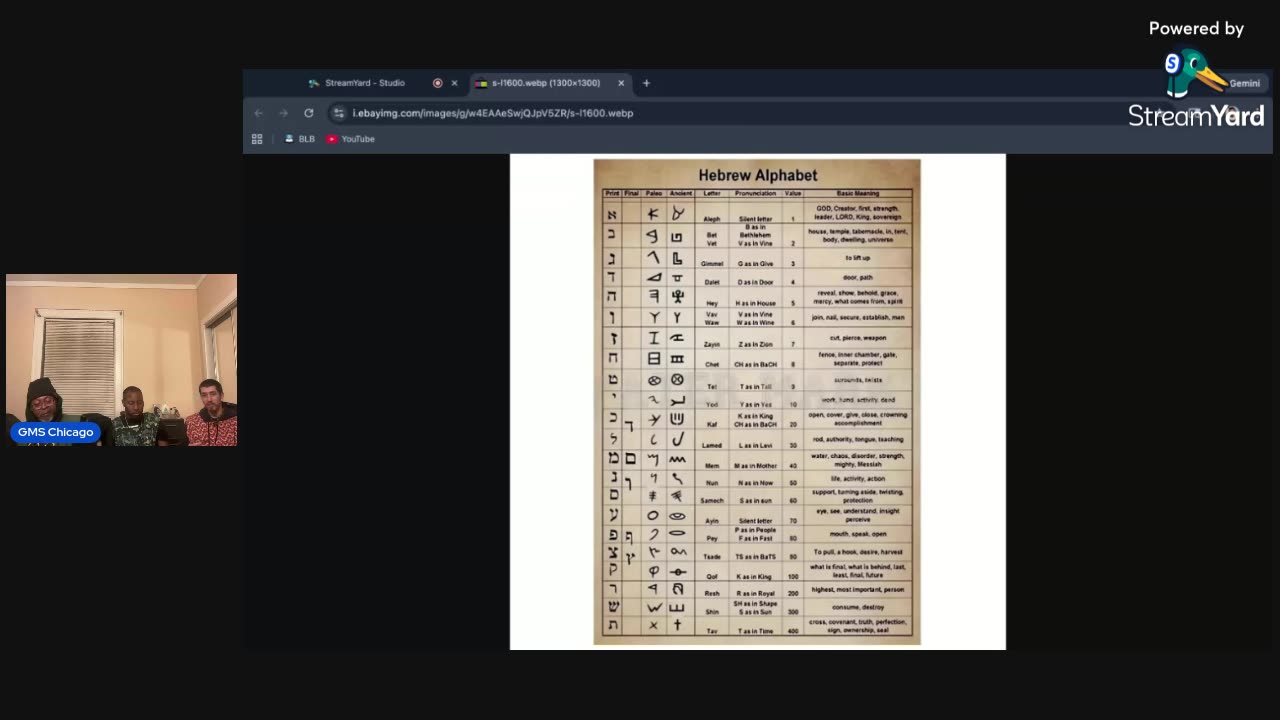Click the Gemini button in browser
Screen dimensions: 1280x720
[1244, 84]
